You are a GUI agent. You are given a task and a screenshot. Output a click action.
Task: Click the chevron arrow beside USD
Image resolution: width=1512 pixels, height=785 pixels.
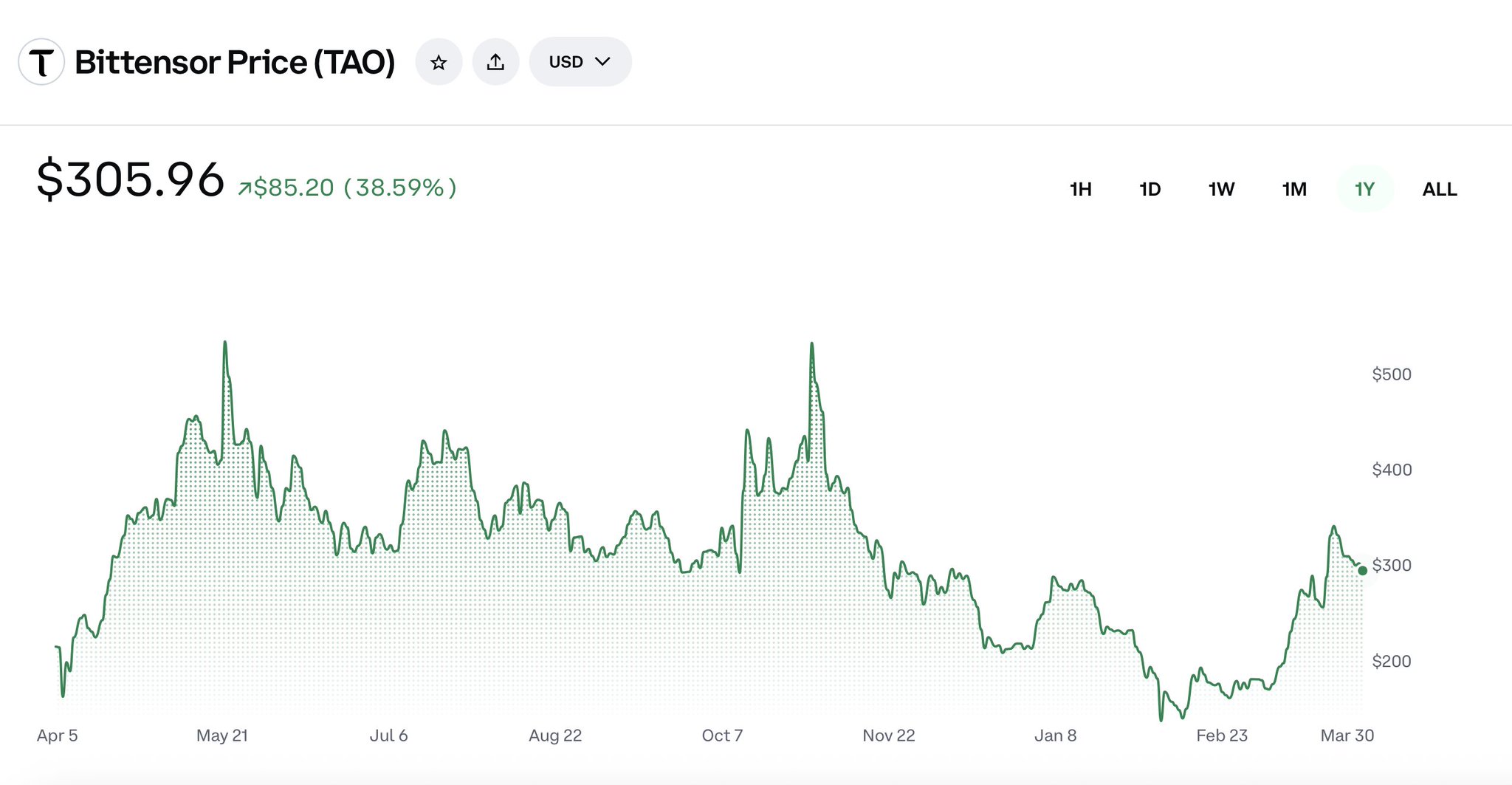coord(603,61)
